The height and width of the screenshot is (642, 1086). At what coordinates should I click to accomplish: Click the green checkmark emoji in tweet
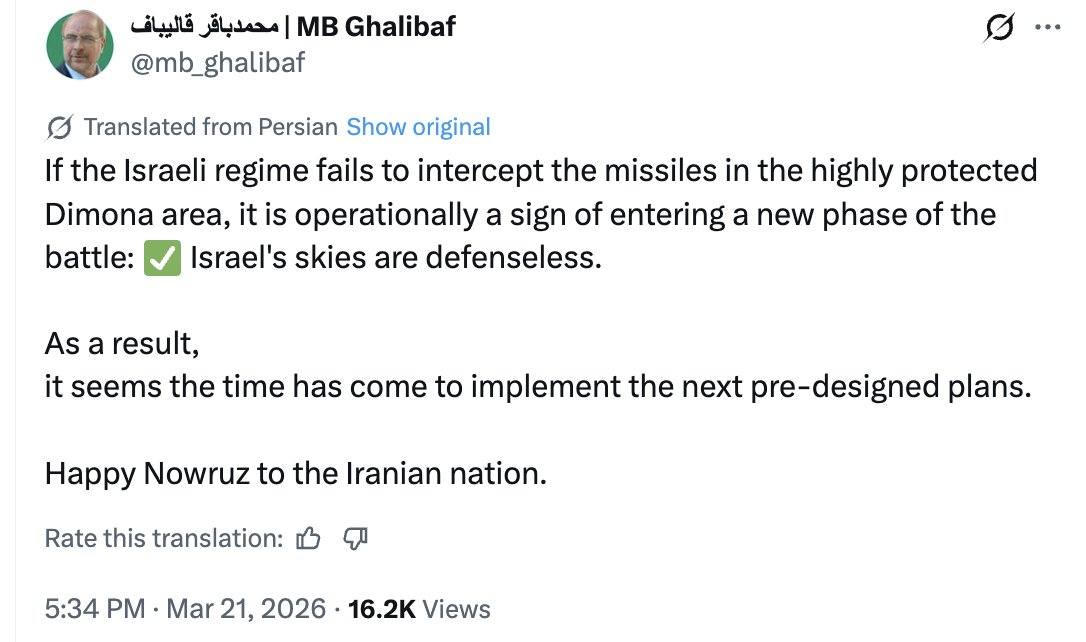[163, 258]
